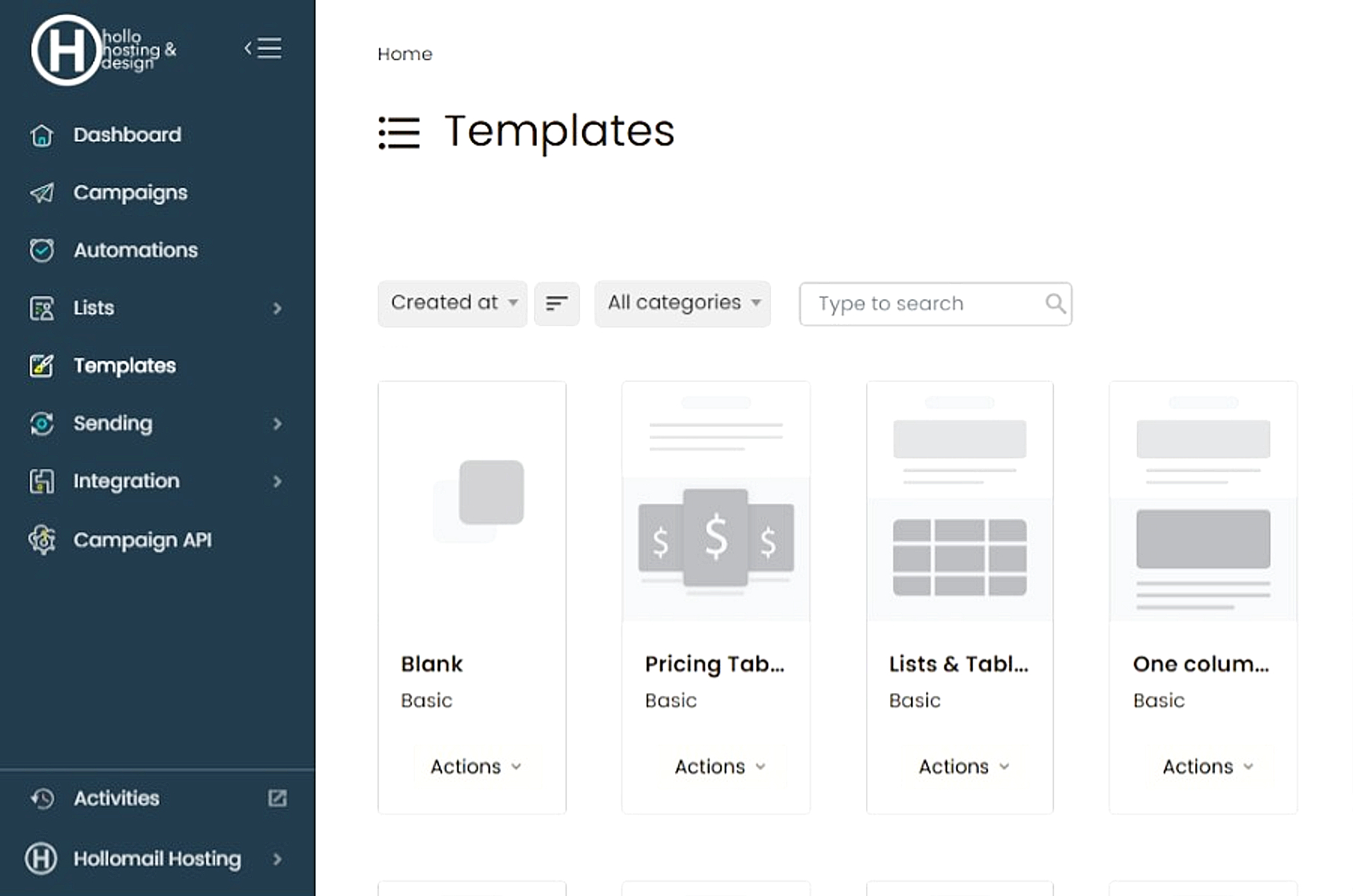The height and width of the screenshot is (896, 1353).
Task: Open Actions dropdown for Blank template
Action: [476, 766]
